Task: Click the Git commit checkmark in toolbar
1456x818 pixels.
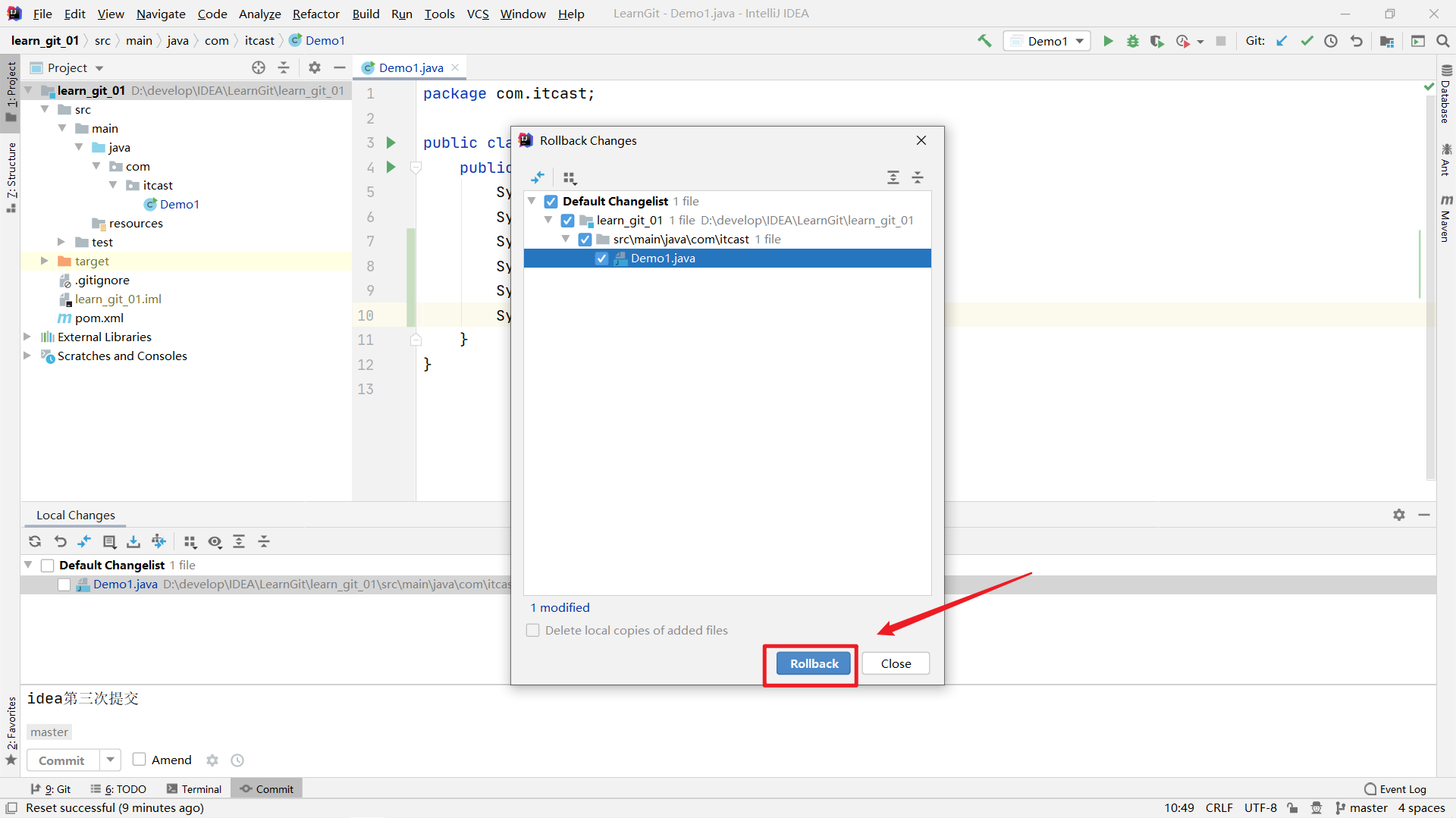Action: click(1307, 41)
